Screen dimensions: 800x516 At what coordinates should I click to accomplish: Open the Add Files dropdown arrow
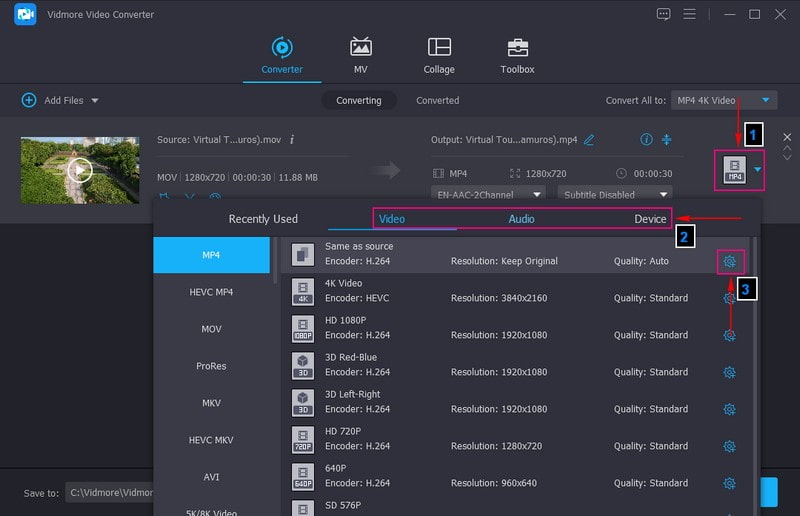point(95,101)
